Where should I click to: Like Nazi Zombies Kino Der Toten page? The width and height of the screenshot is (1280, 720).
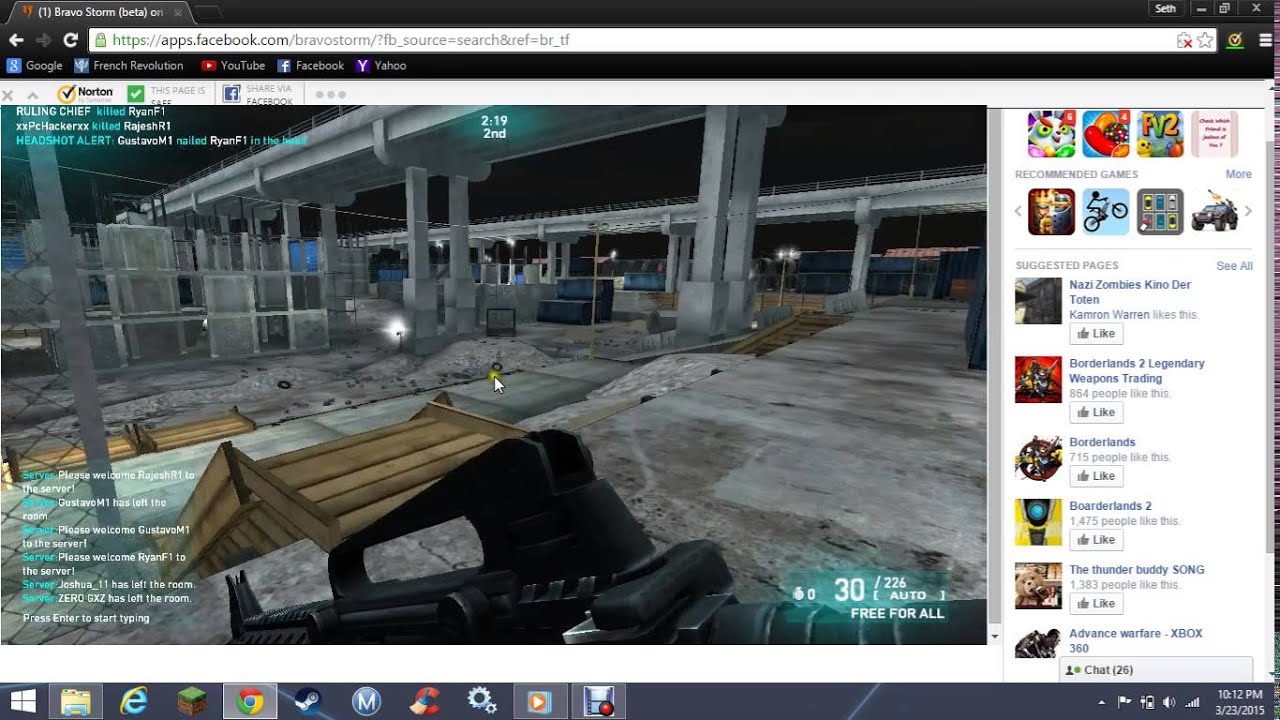(x=1096, y=334)
